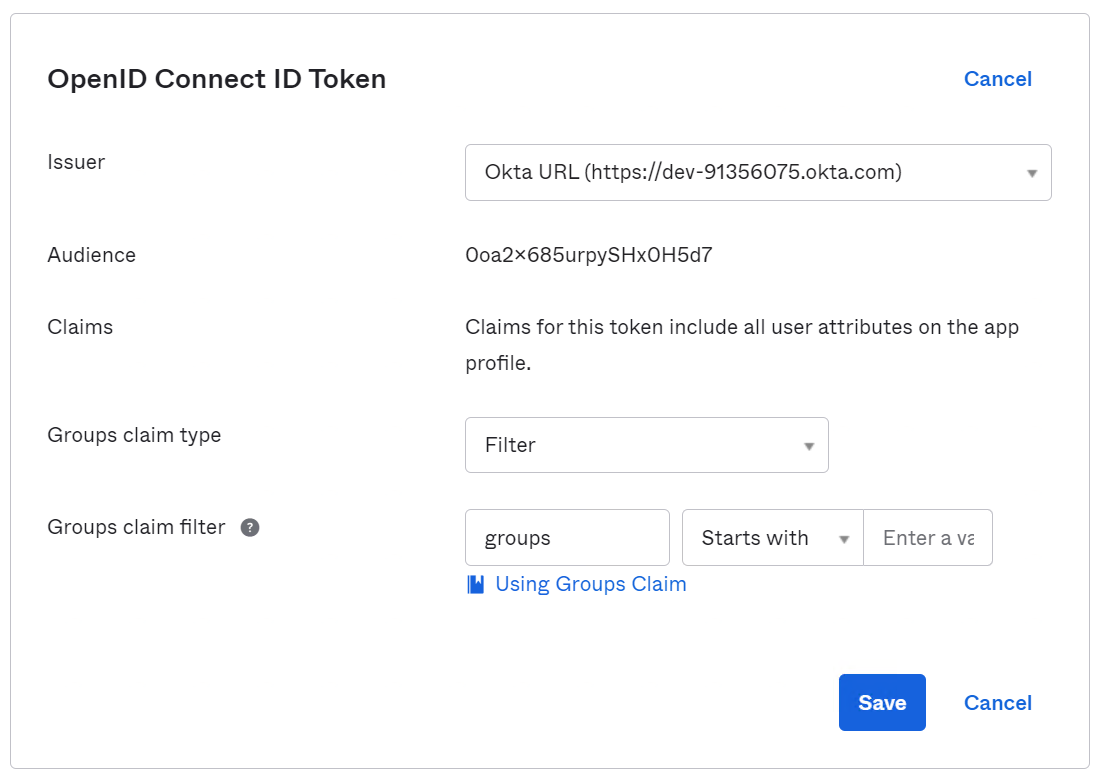
Task: Click the book icon before Using Groups Claim
Action: pyautogui.click(x=476, y=585)
